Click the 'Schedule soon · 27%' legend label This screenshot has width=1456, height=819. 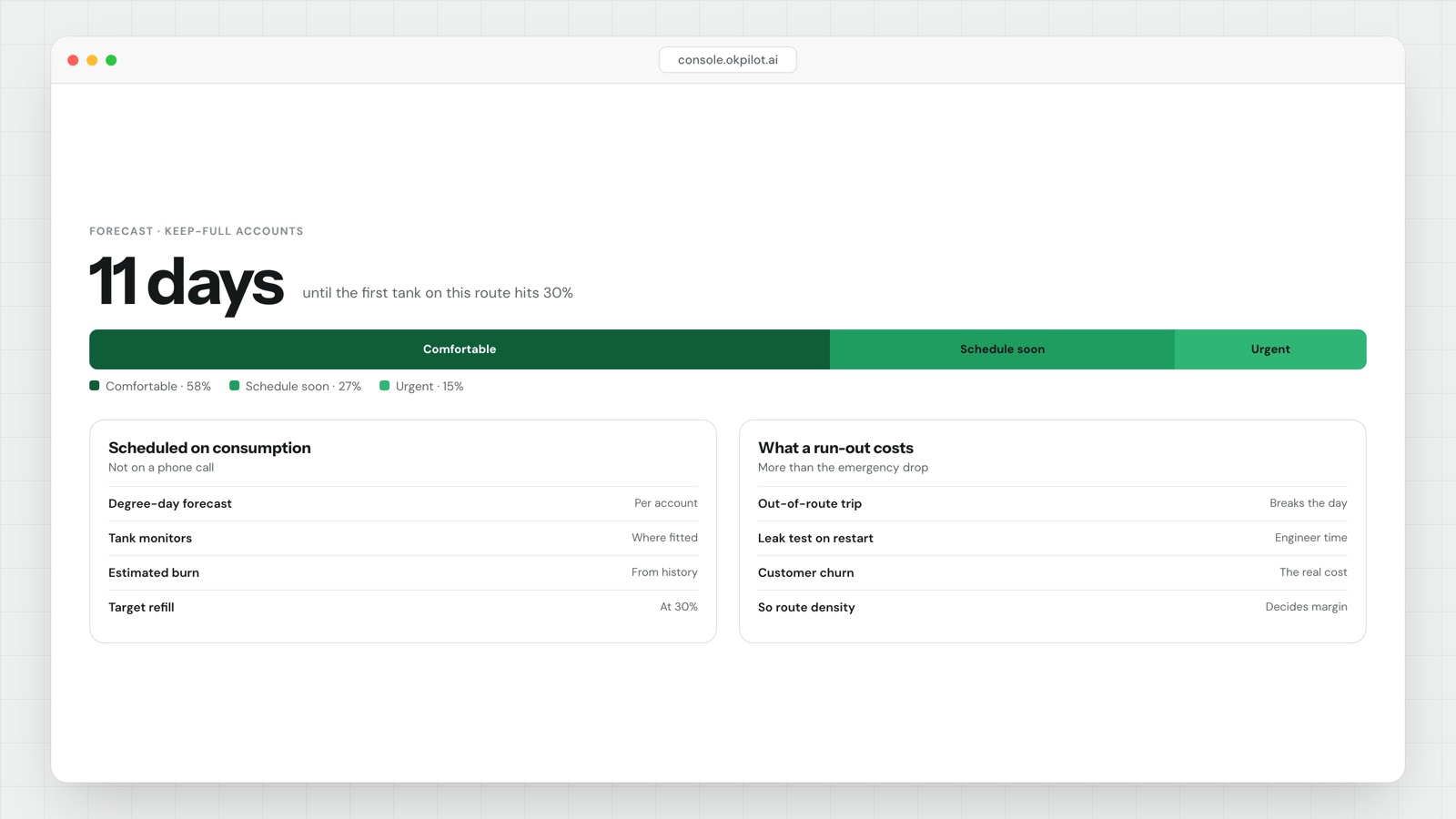[x=303, y=387]
